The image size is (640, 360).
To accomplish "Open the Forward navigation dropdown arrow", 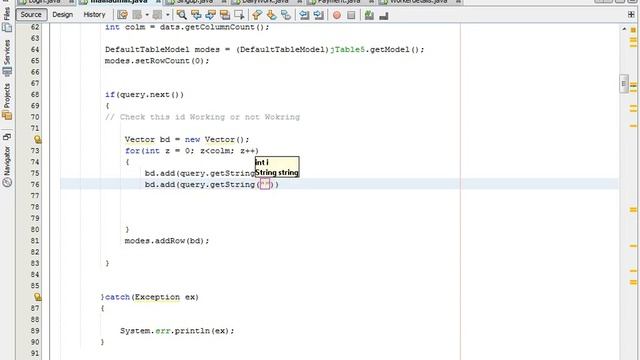I will click(x=167, y=15).
